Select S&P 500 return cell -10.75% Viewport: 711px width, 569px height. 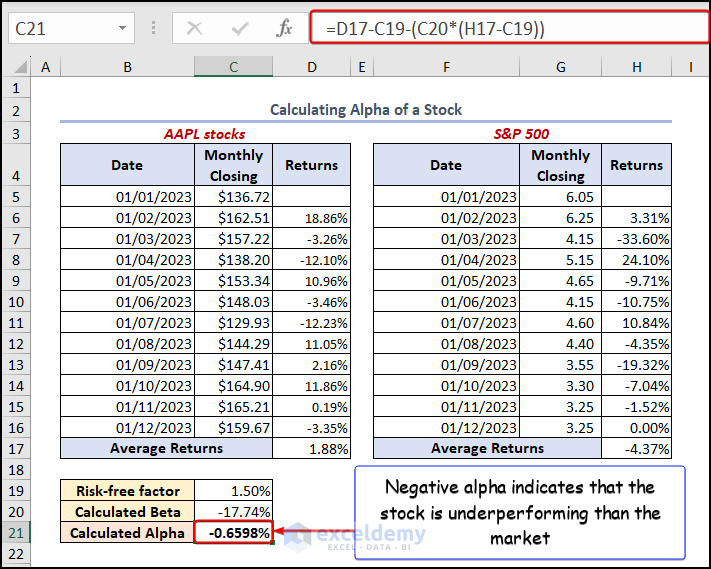point(637,302)
